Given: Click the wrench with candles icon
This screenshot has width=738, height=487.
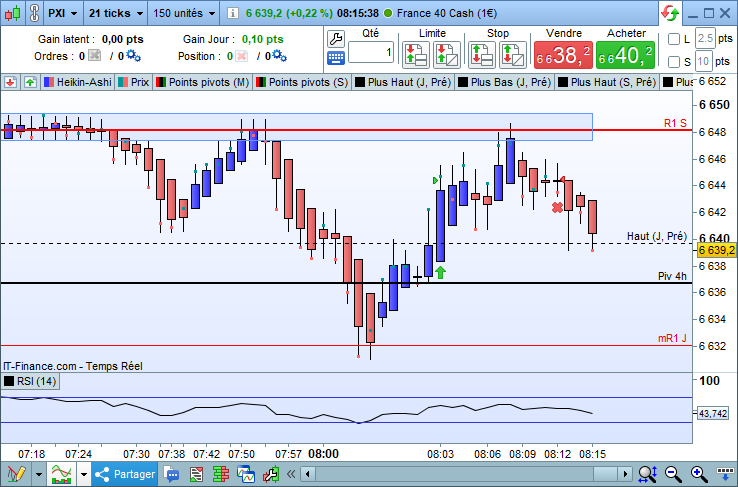Looking at the screenshot, I should [271, 474].
